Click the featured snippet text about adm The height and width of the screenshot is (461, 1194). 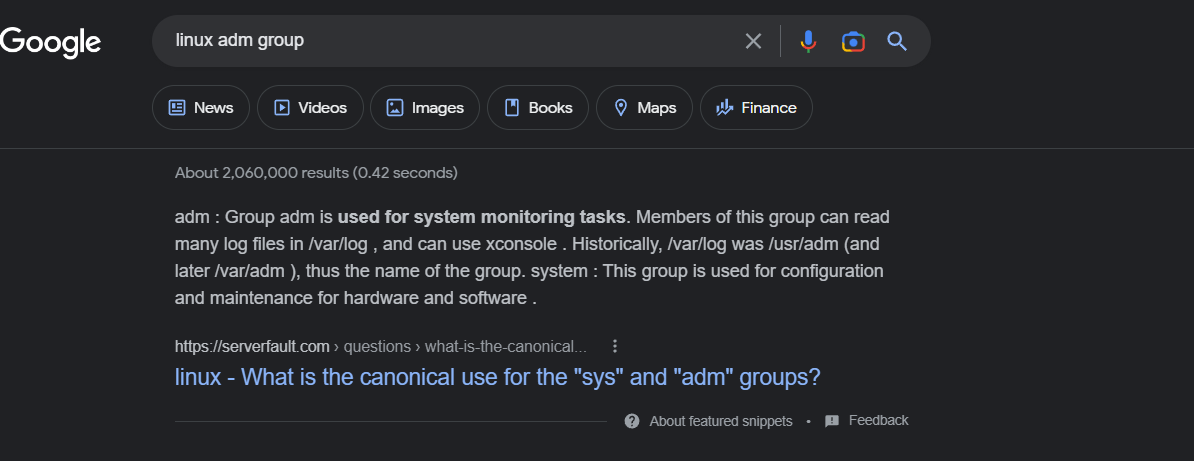click(532, 258)
